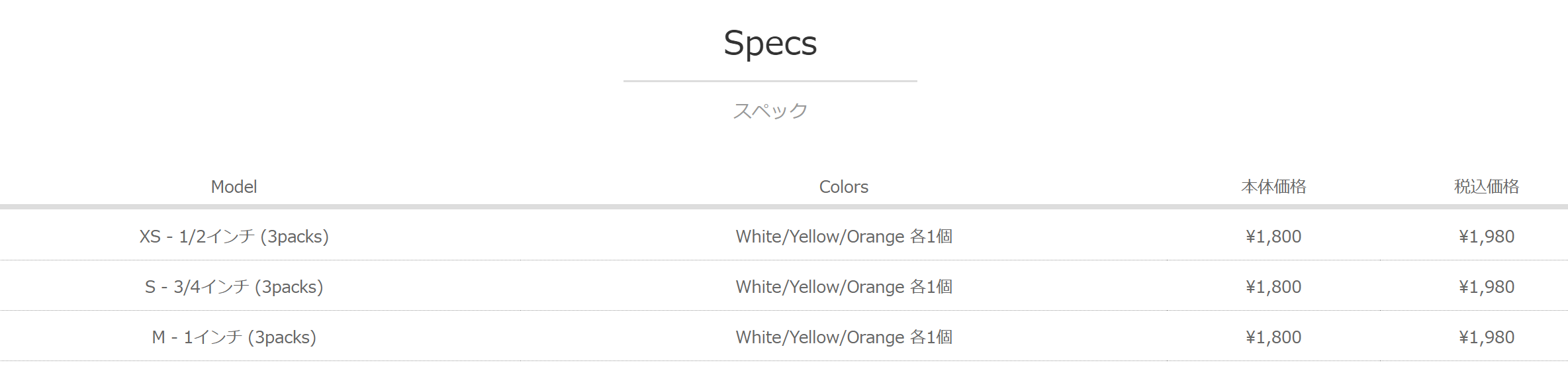Screen dimensions: 1568x385
Task: Select the Model column header
Action: (234, 187)
